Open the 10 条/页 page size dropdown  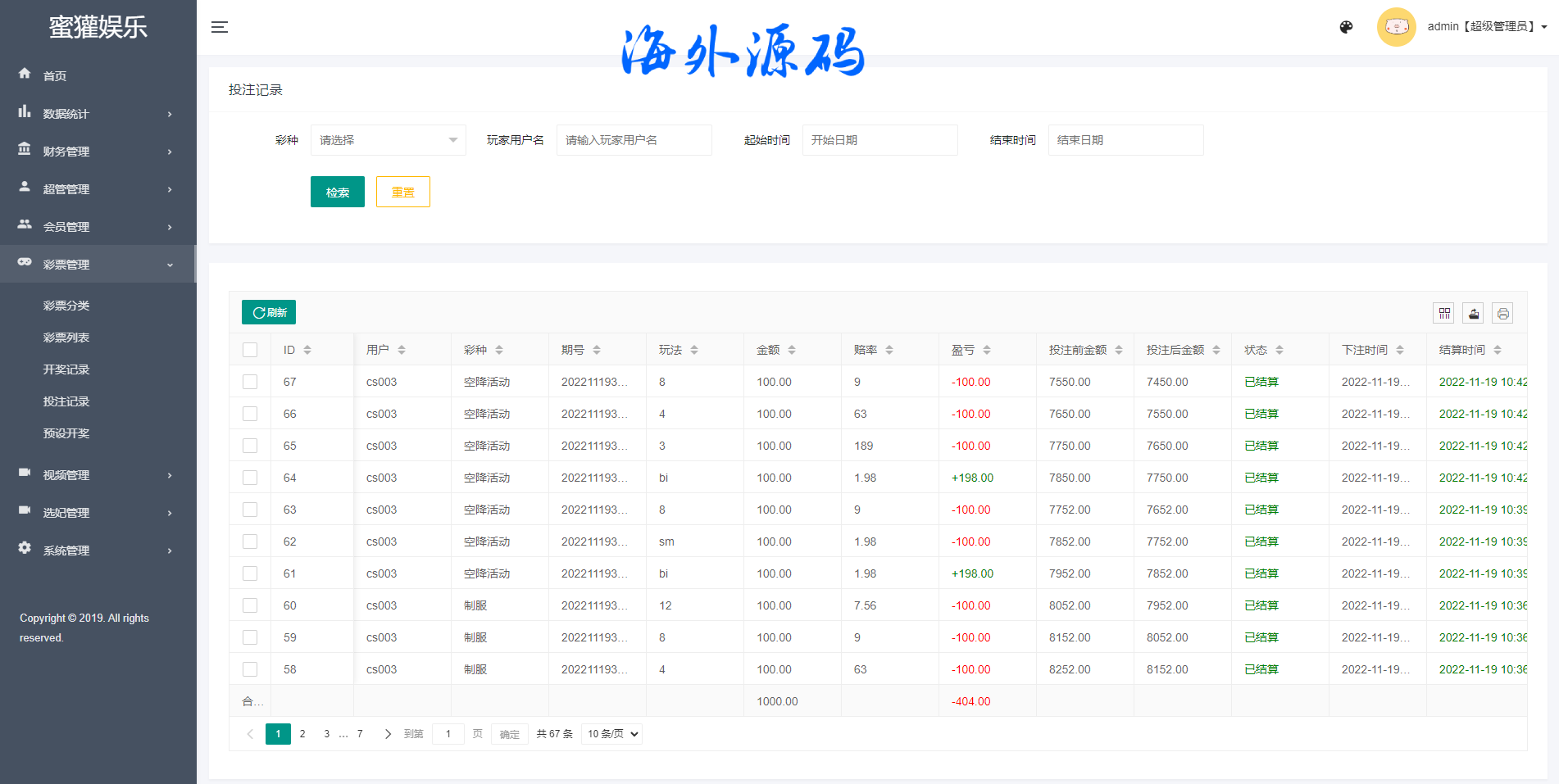[x=611, y=734]
